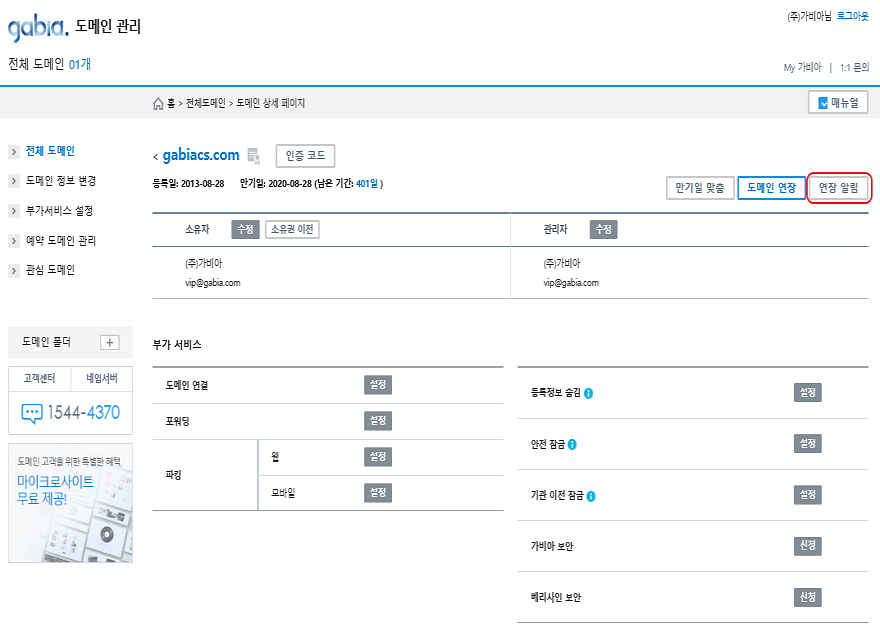Image resolution: width=880 pixels, height=631 pixels.
Task: Click the 도메인 폴더 label
Action: pyautogui.click(x=46, y=342)
